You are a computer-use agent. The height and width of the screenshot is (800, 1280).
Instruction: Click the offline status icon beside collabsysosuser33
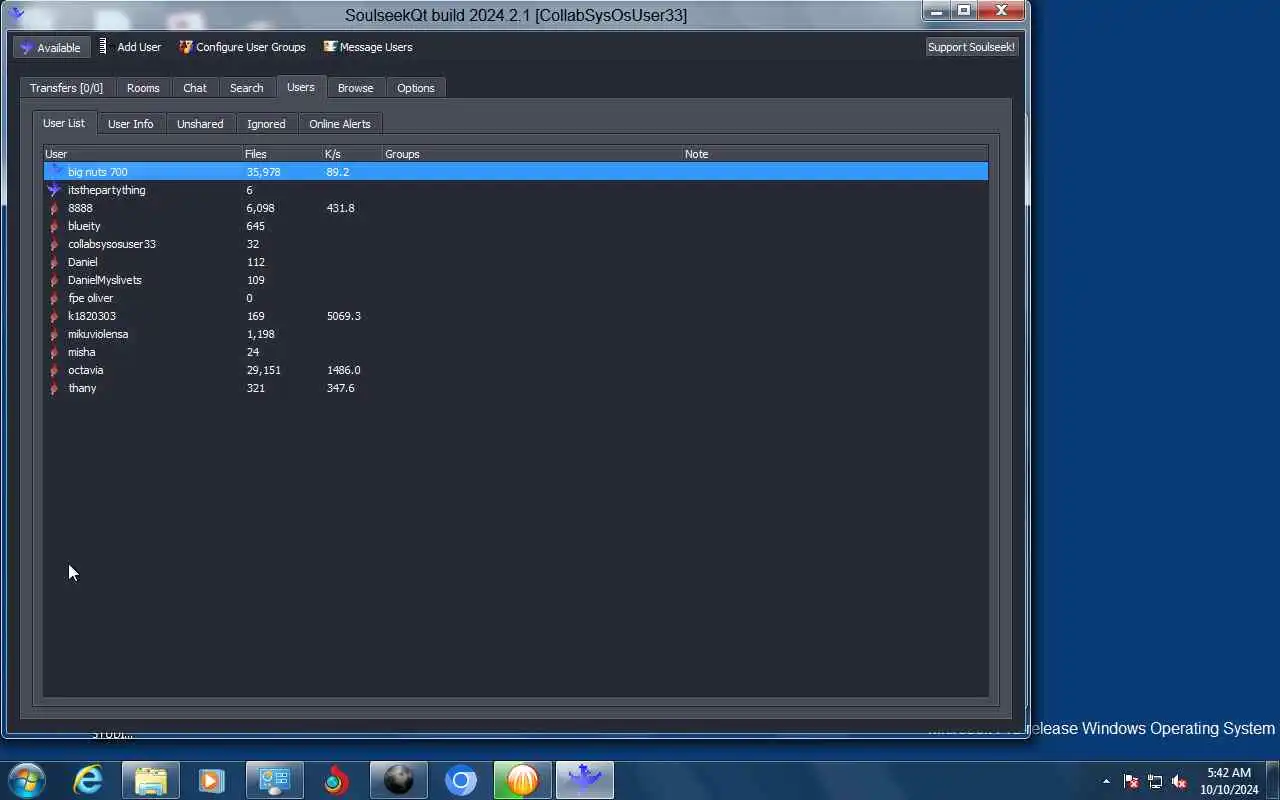coord(55,244)
